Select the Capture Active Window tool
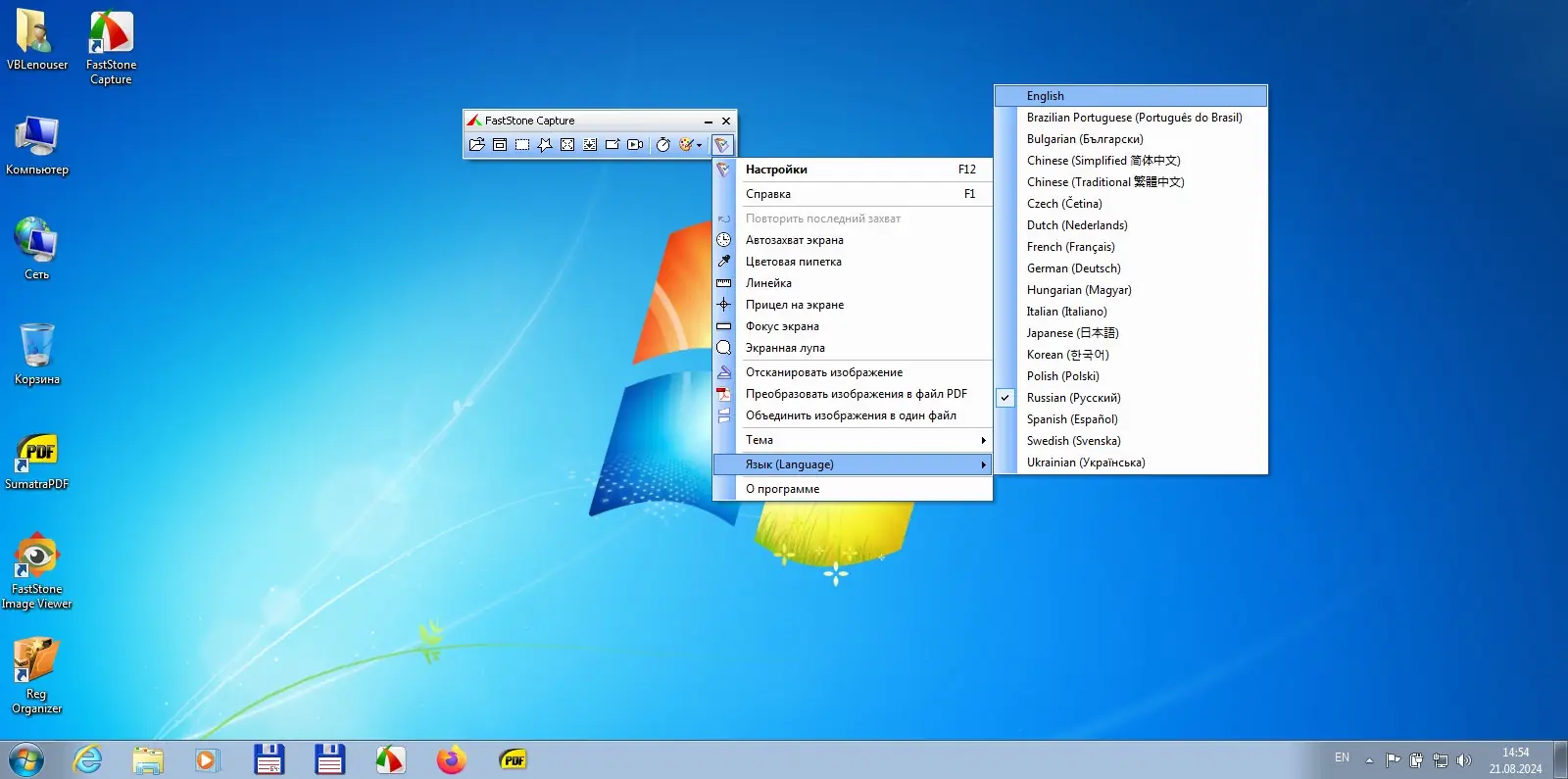The image size is (1568, 779). coord(500,145)
